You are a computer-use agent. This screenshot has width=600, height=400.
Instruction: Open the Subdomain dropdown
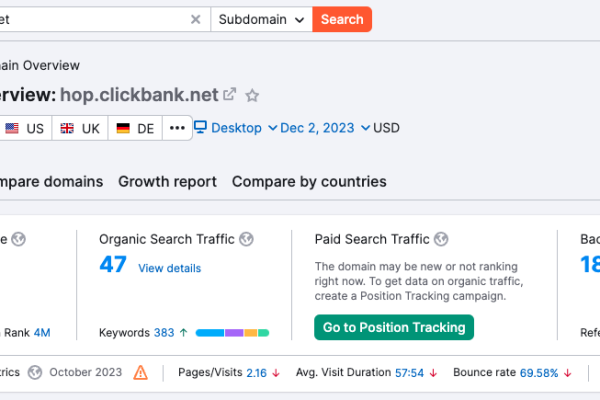tap(261, 19)
